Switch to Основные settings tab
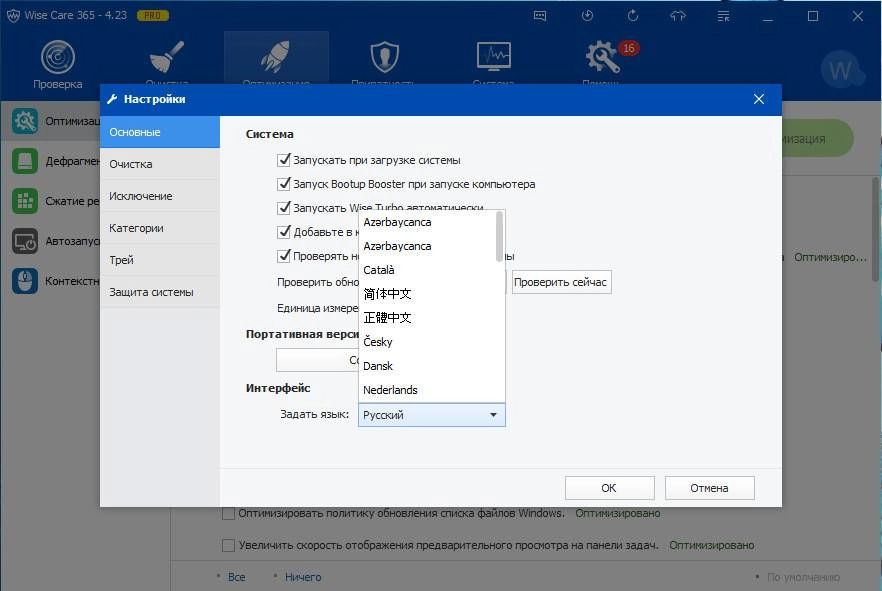The height and width of the screenshot is (591, 882). point(160,132)
